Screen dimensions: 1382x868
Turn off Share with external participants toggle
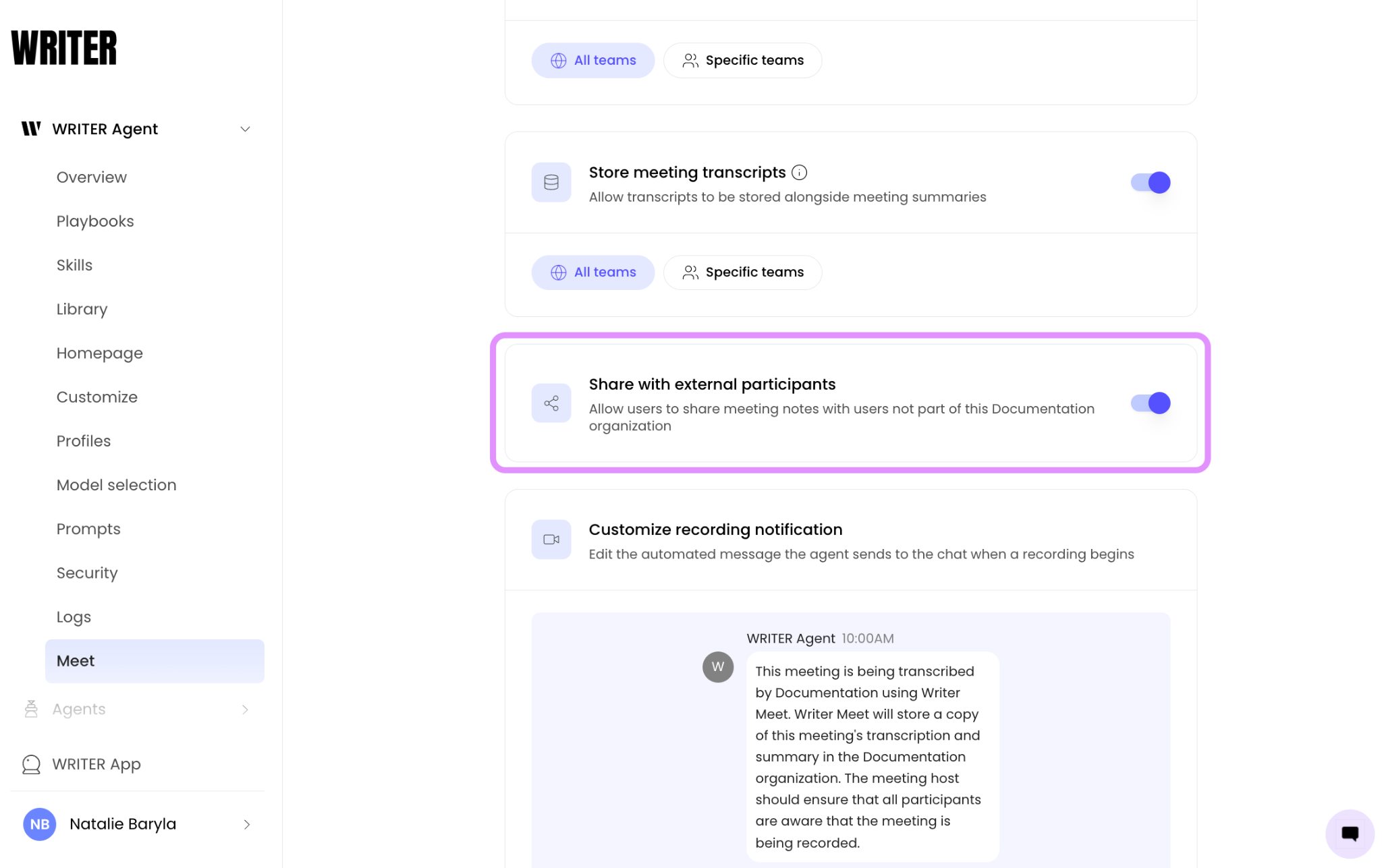tap(1151, 403)
